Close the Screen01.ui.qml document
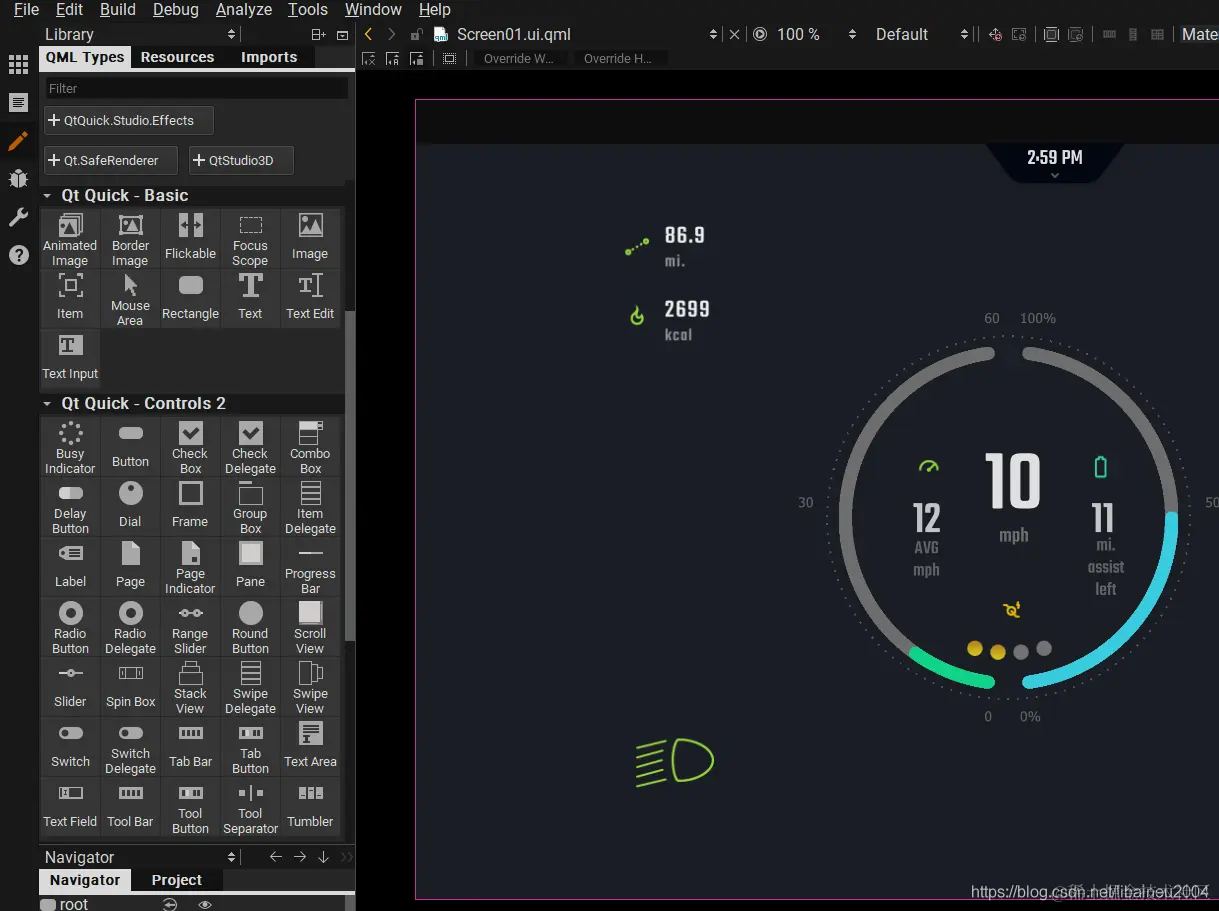Image resolution: width=1219 pixels, height=911 pixels. (734, 34)
